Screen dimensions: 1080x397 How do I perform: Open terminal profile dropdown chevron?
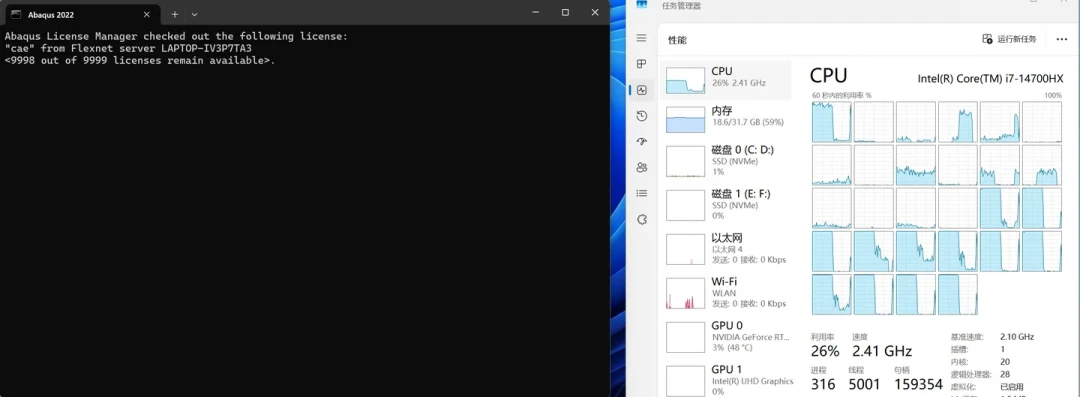(x=195, y=14)
